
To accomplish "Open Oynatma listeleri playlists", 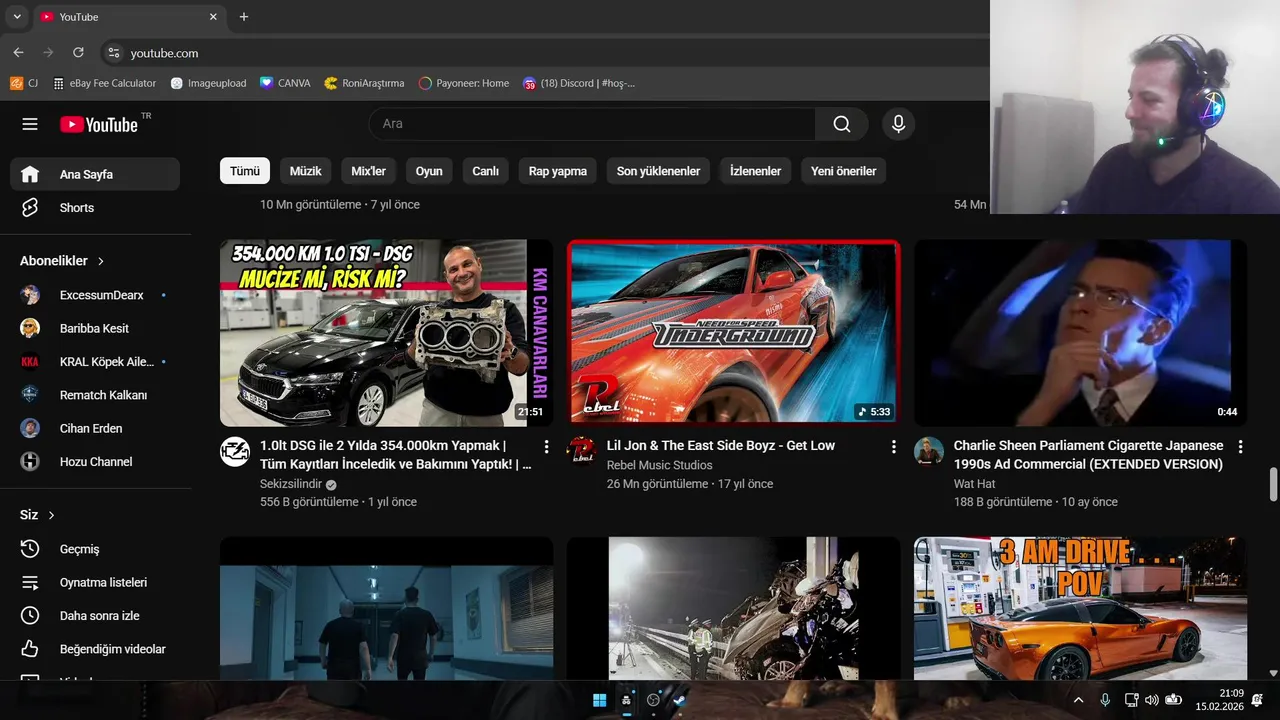I will 95,582.
